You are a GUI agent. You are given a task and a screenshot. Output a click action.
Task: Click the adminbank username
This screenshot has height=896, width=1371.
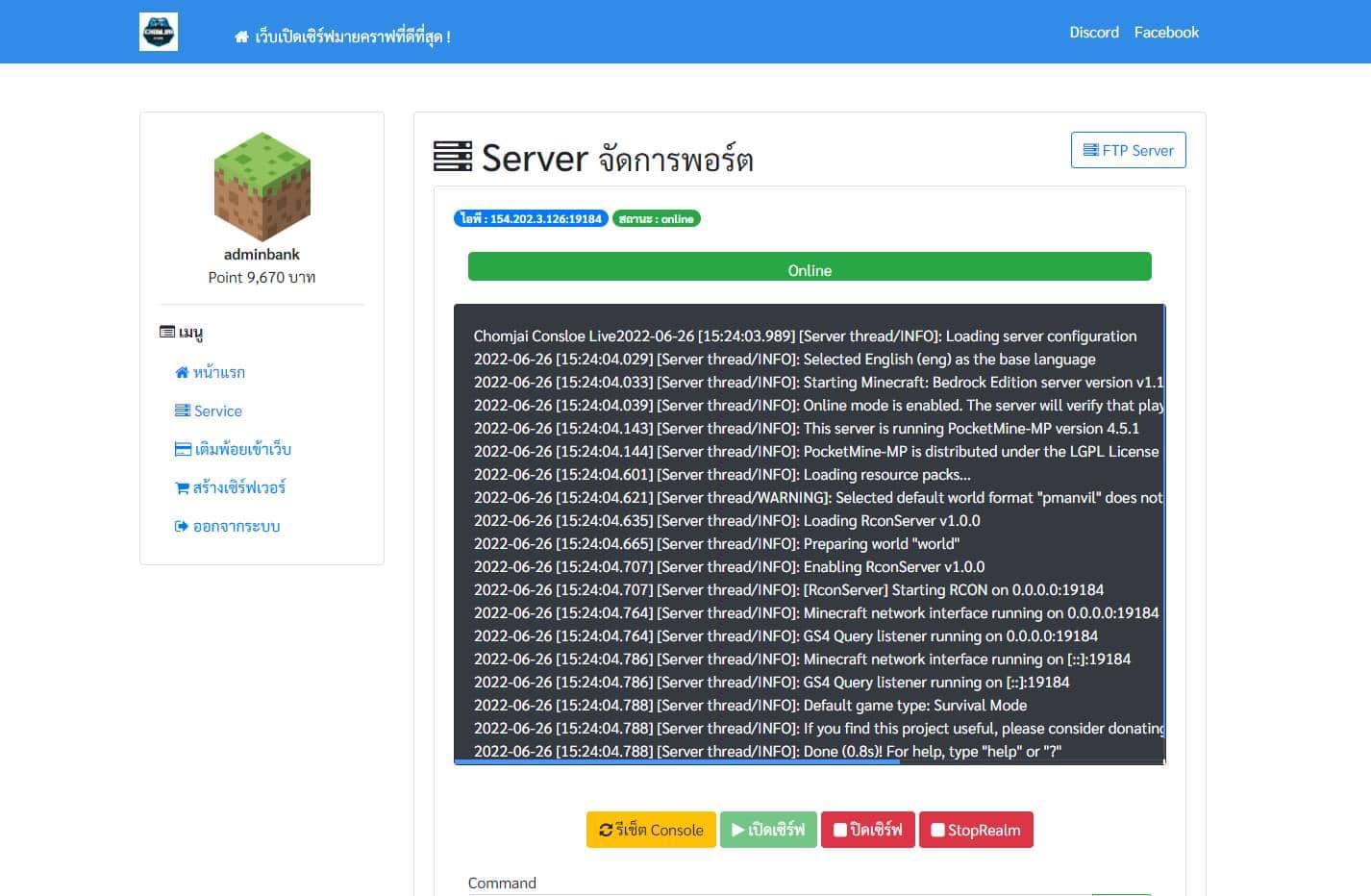(262, 254)
